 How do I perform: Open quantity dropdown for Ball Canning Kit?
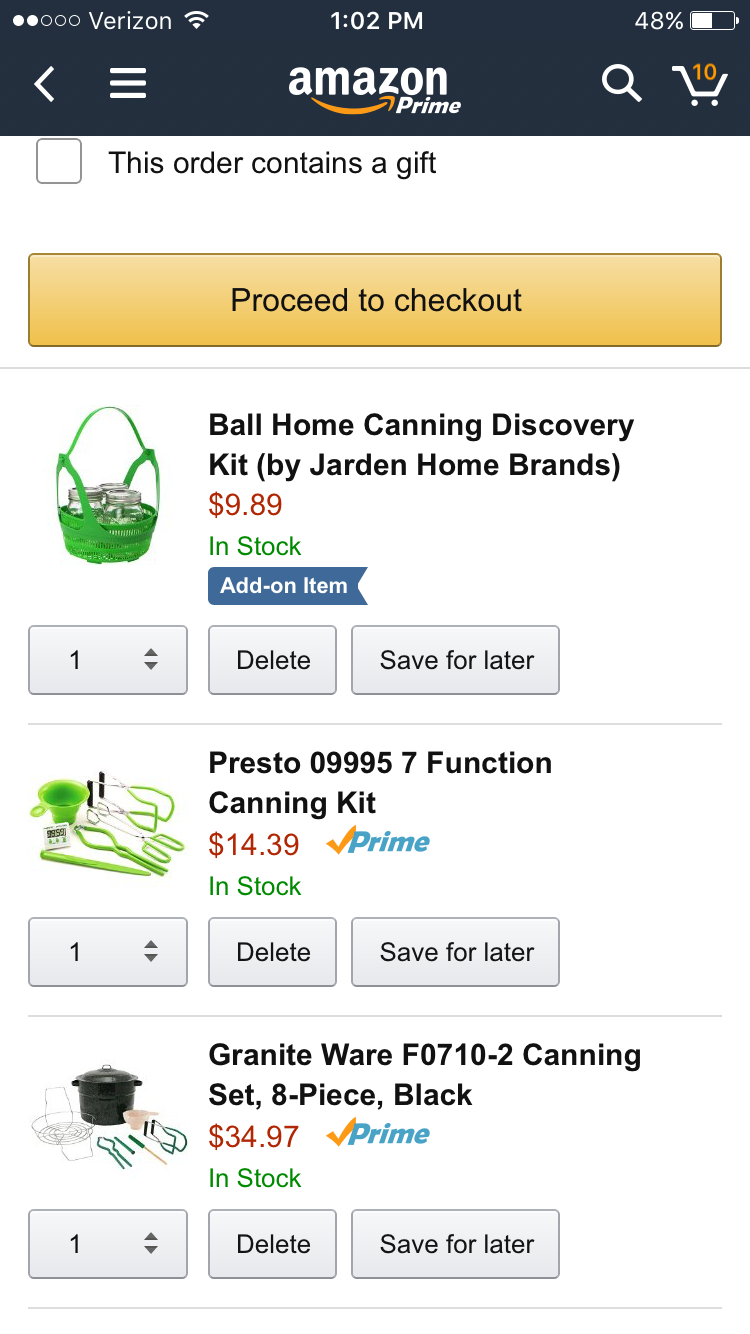(108, 660)
